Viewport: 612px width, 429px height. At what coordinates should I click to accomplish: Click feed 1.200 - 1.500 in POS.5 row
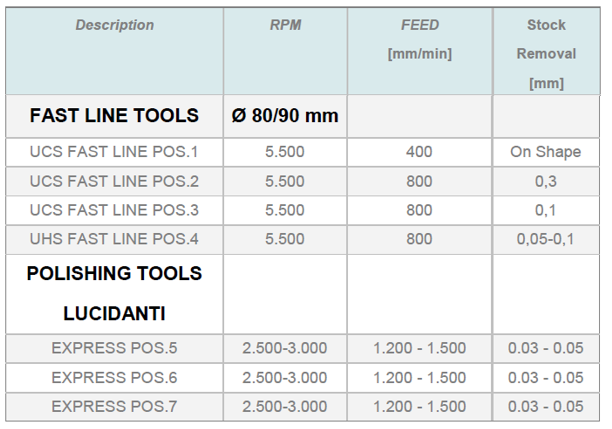(x=420, y=348)
